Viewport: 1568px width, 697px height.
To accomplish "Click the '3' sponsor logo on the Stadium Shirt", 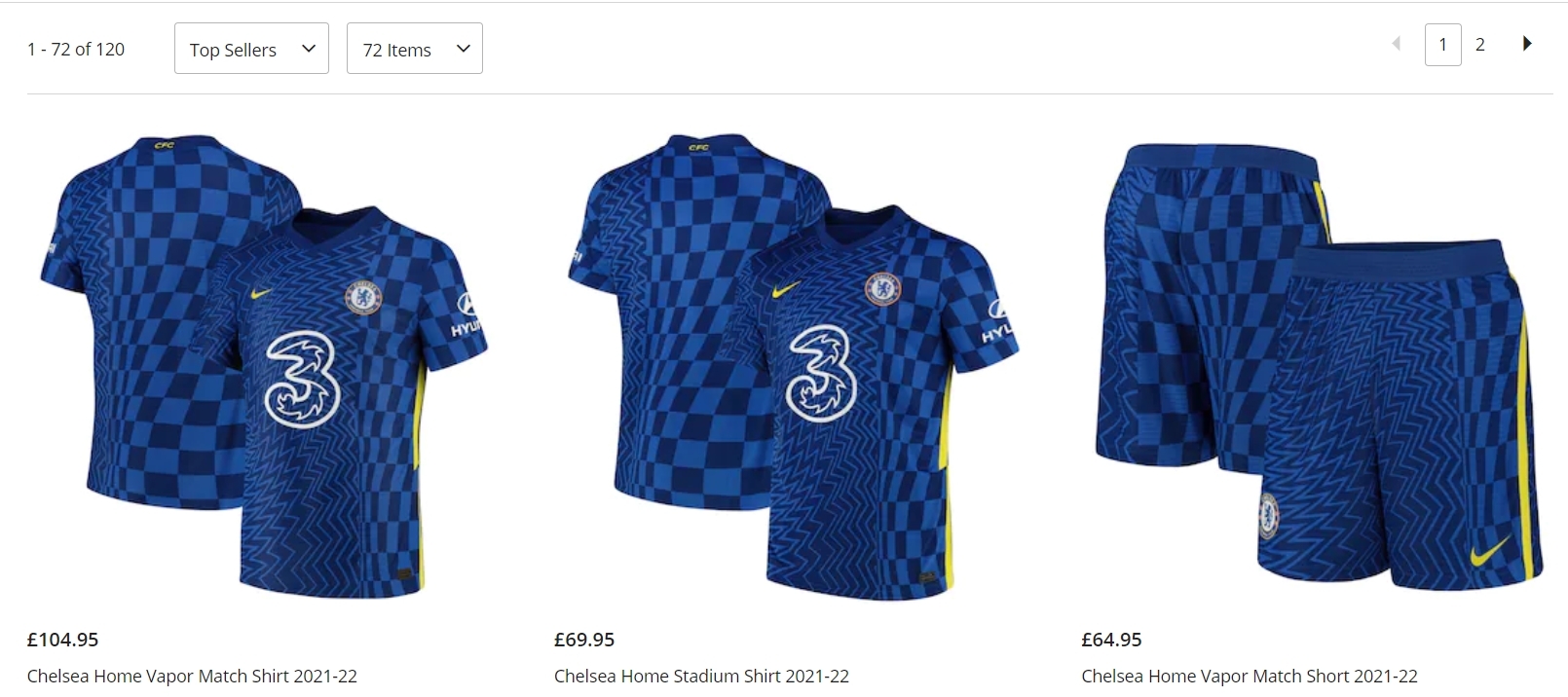I will coord(822,373).
